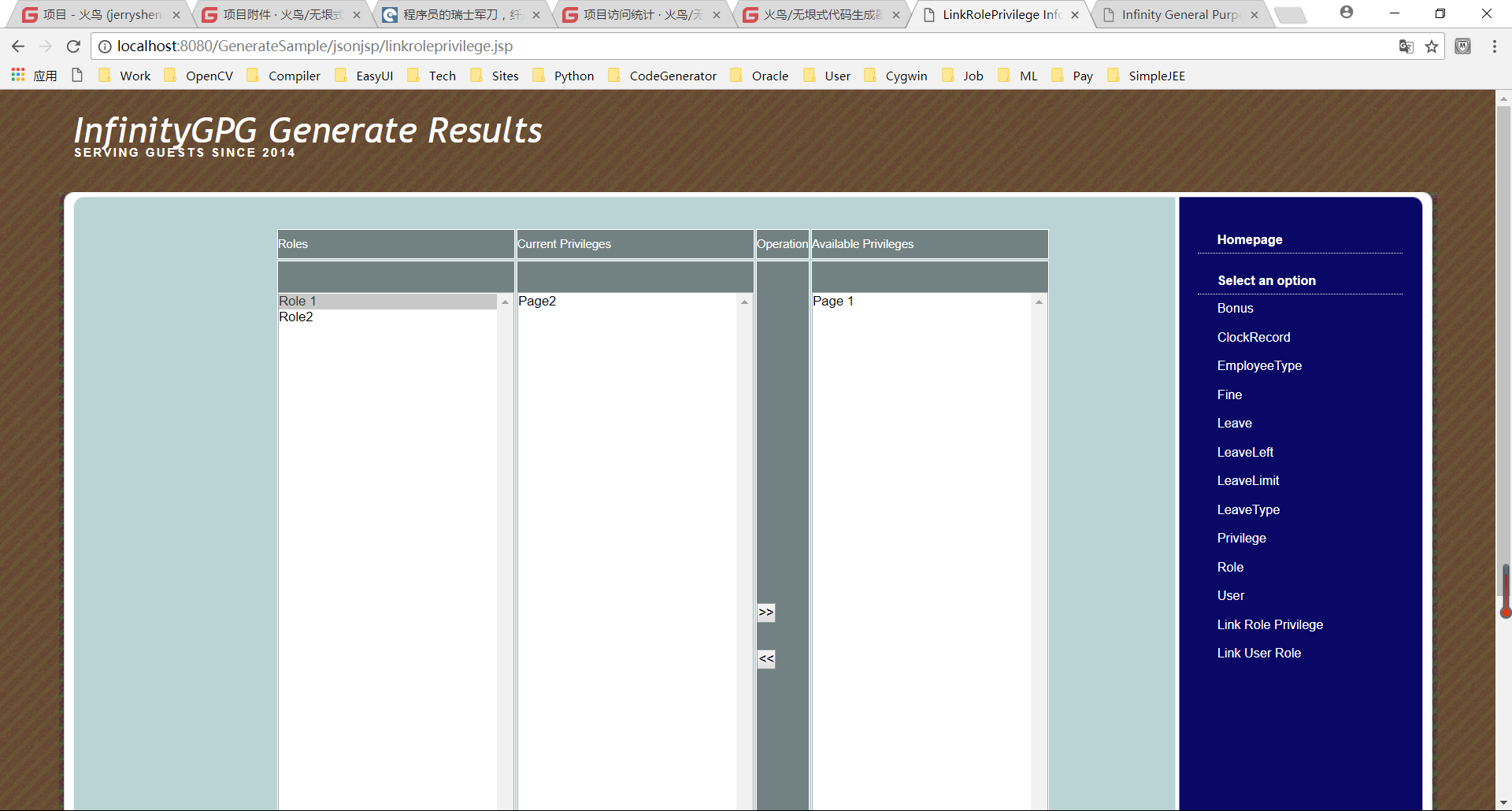The image size is (1512, 811).
Task: Click the page scrollbar down arrow
Action: point(1503,803)
